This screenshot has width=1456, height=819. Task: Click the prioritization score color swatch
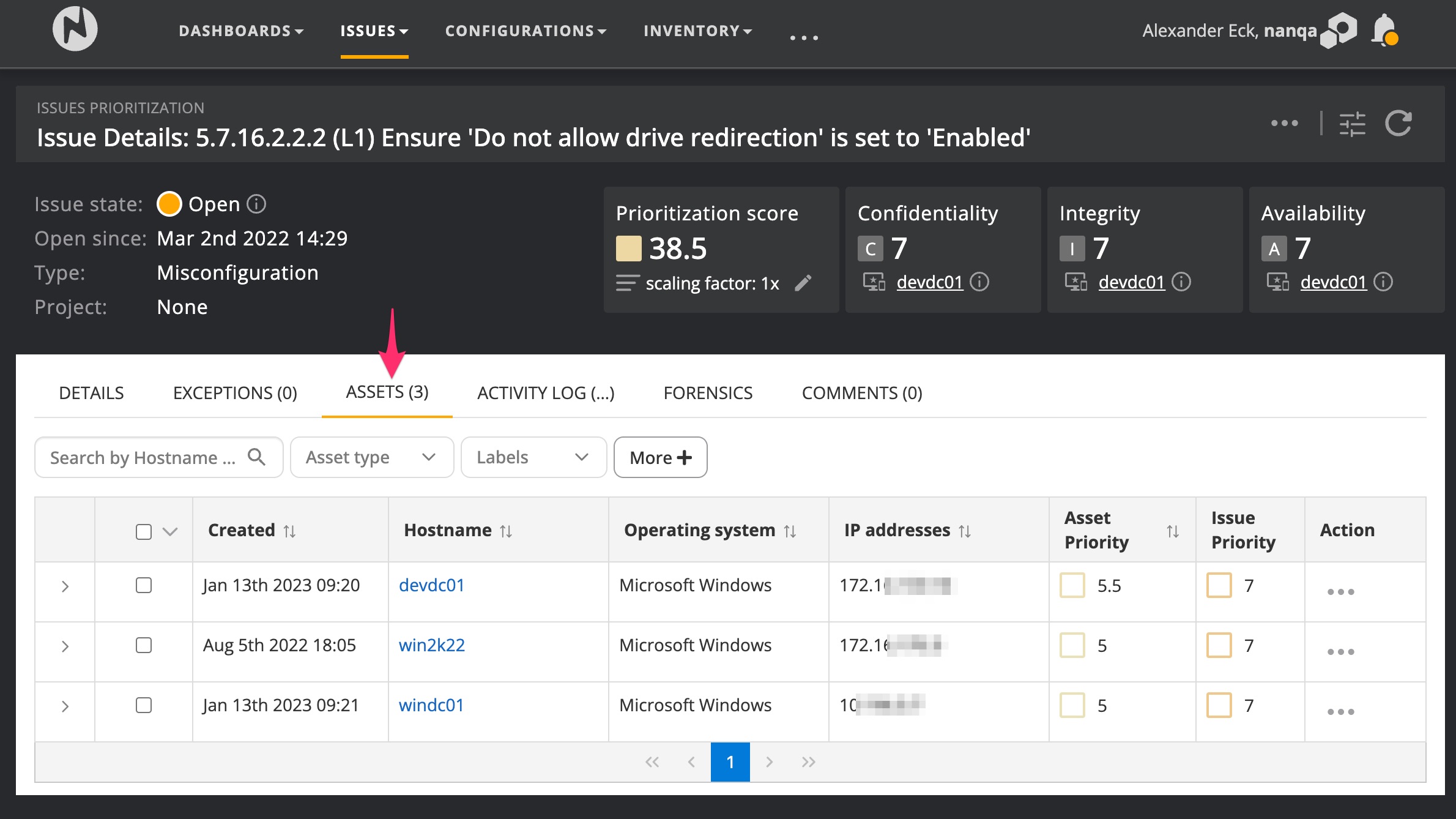pos(628,249)
